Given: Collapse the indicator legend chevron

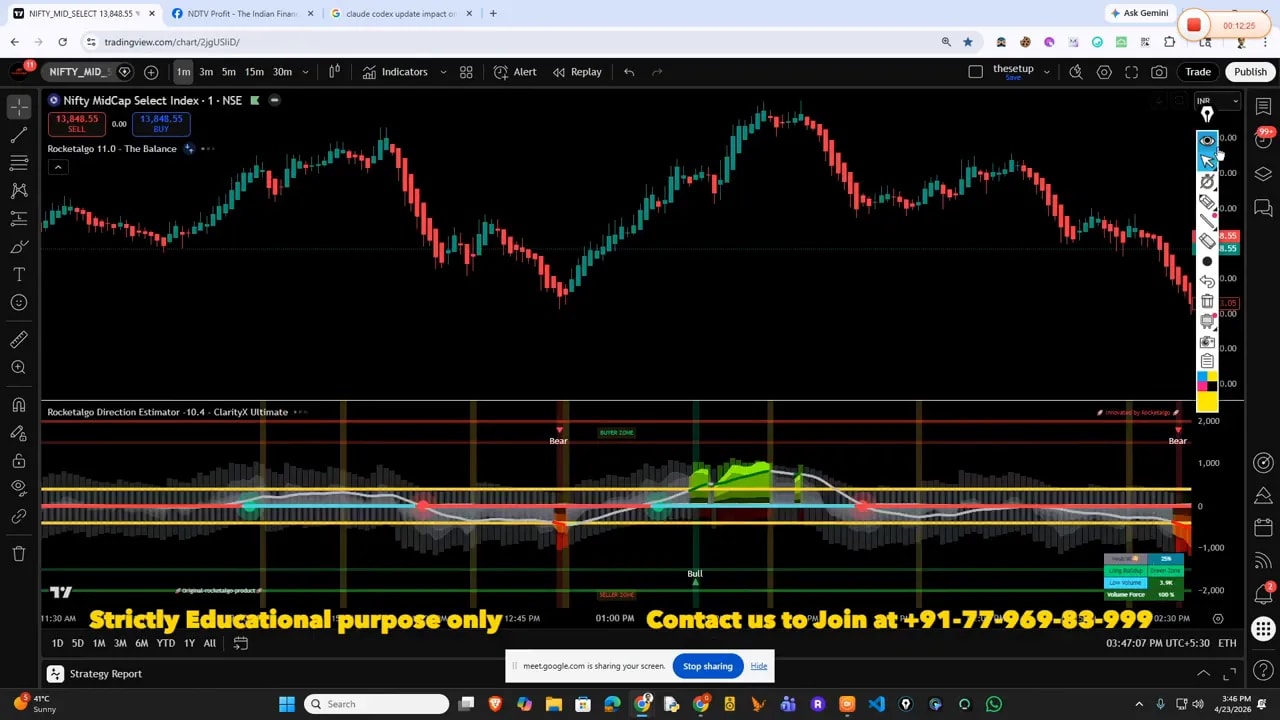Looking at the screenshot, I should [x=58, y=167].
